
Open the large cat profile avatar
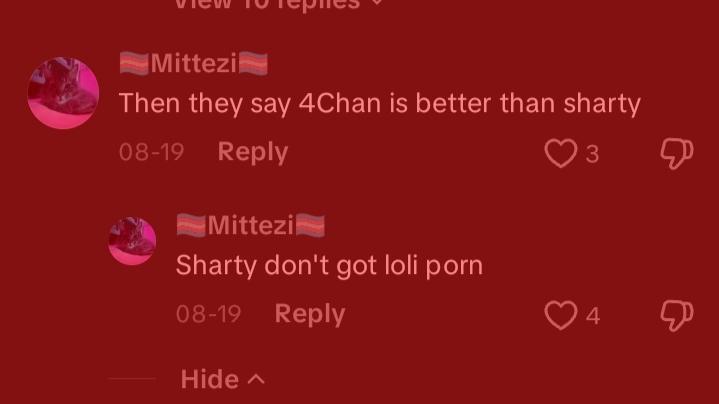tap(63, 93)
